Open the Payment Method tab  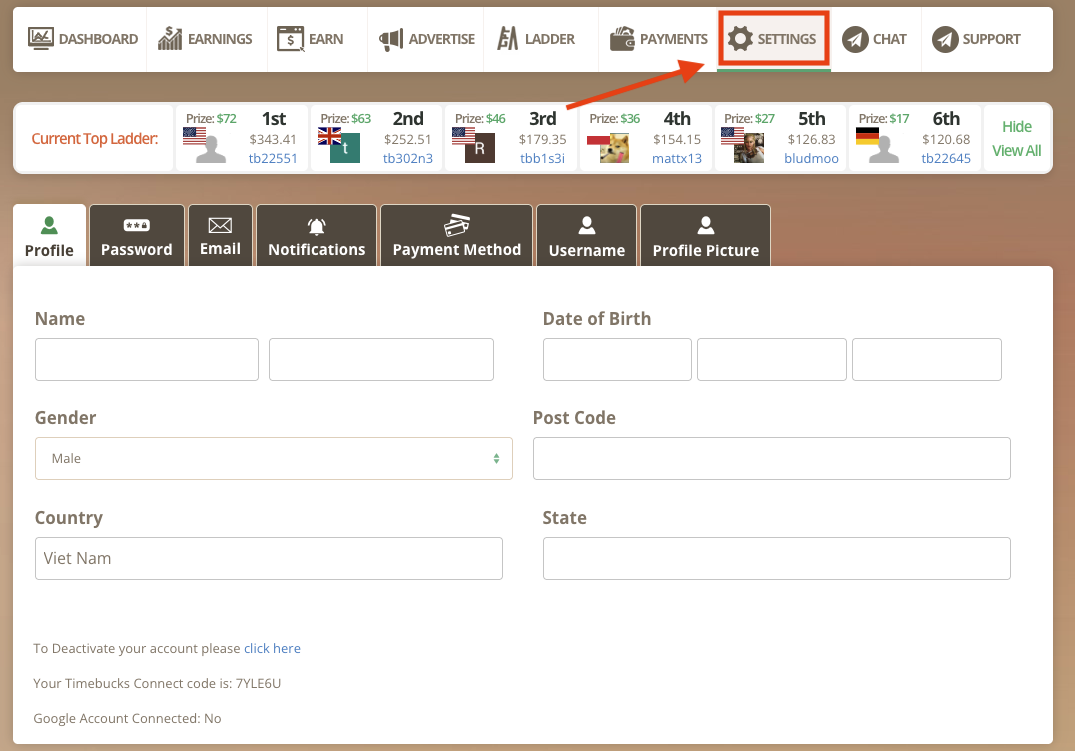(456, 237)
